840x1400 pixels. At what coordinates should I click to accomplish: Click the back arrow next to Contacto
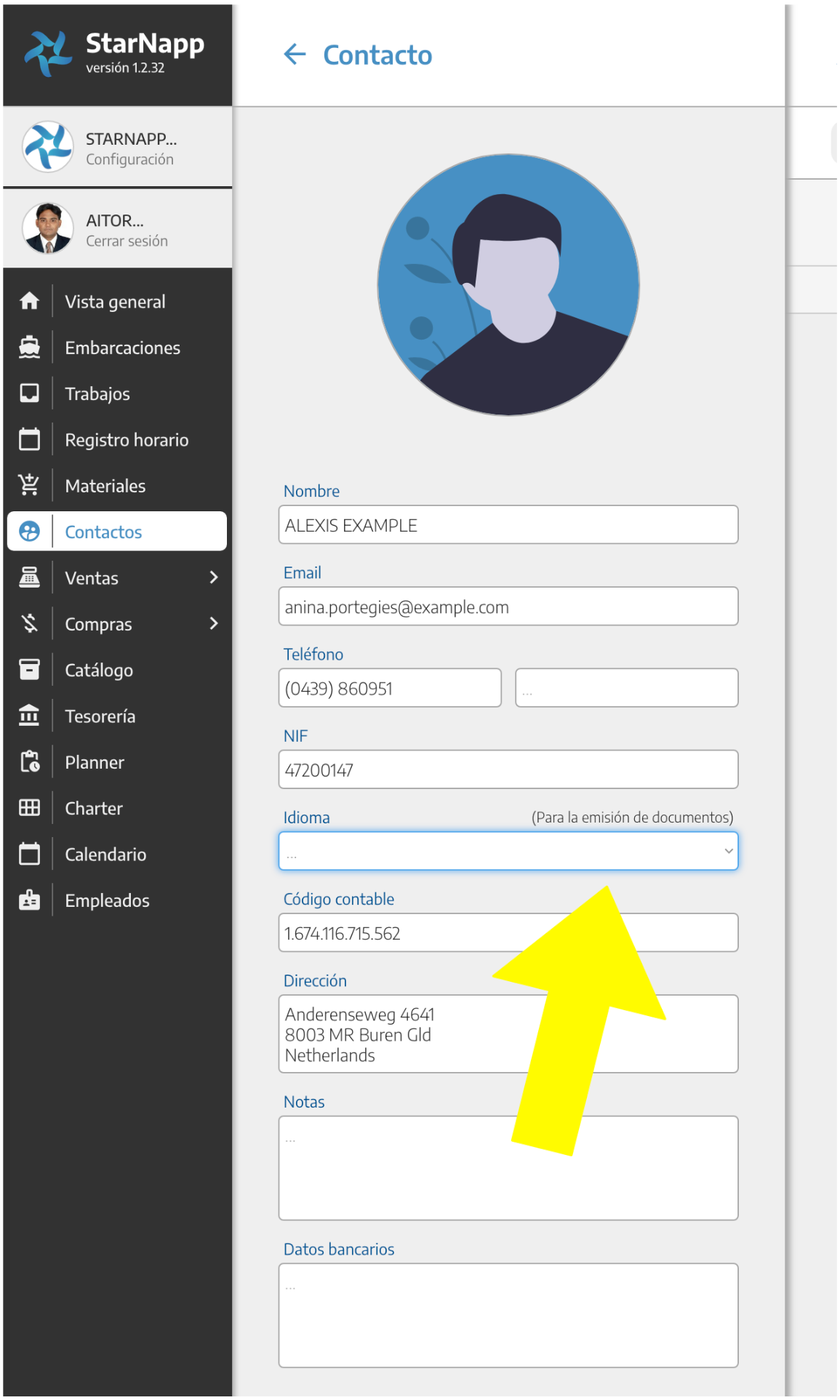click(295, 54)
